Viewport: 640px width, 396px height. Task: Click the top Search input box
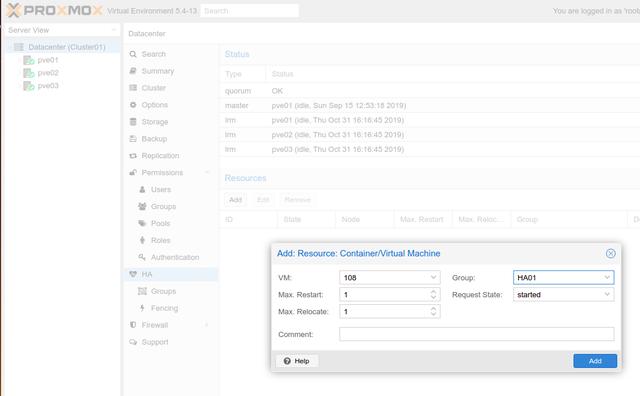point(250,11)
